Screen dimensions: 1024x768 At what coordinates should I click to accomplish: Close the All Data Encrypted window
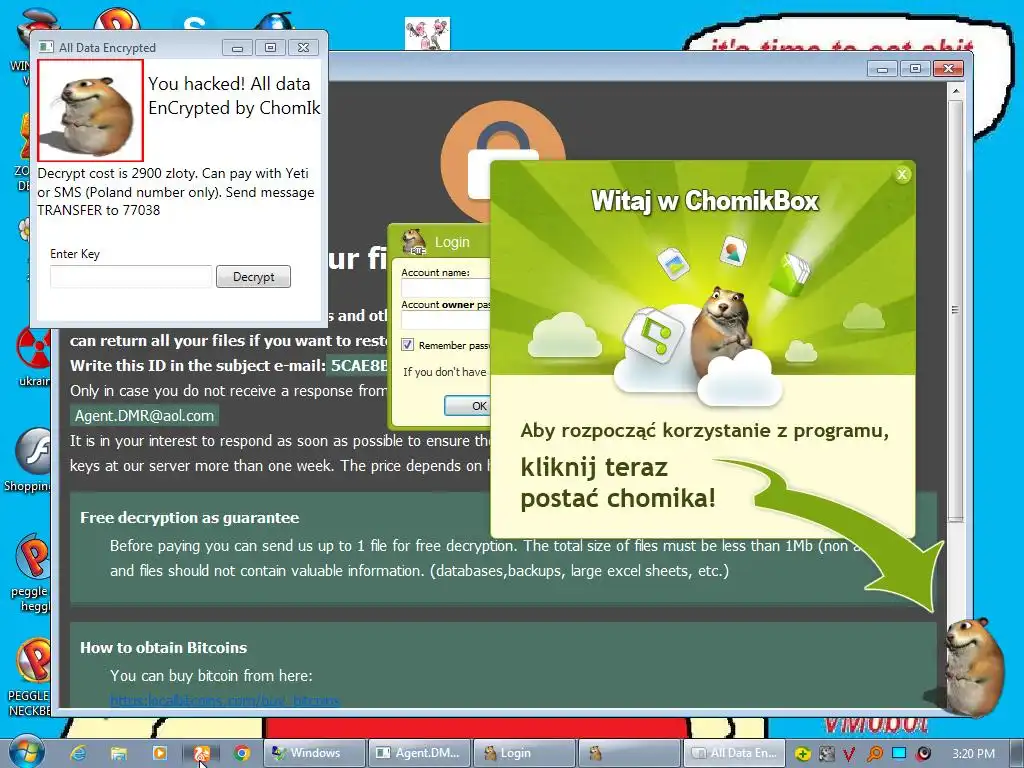[304, 48]
